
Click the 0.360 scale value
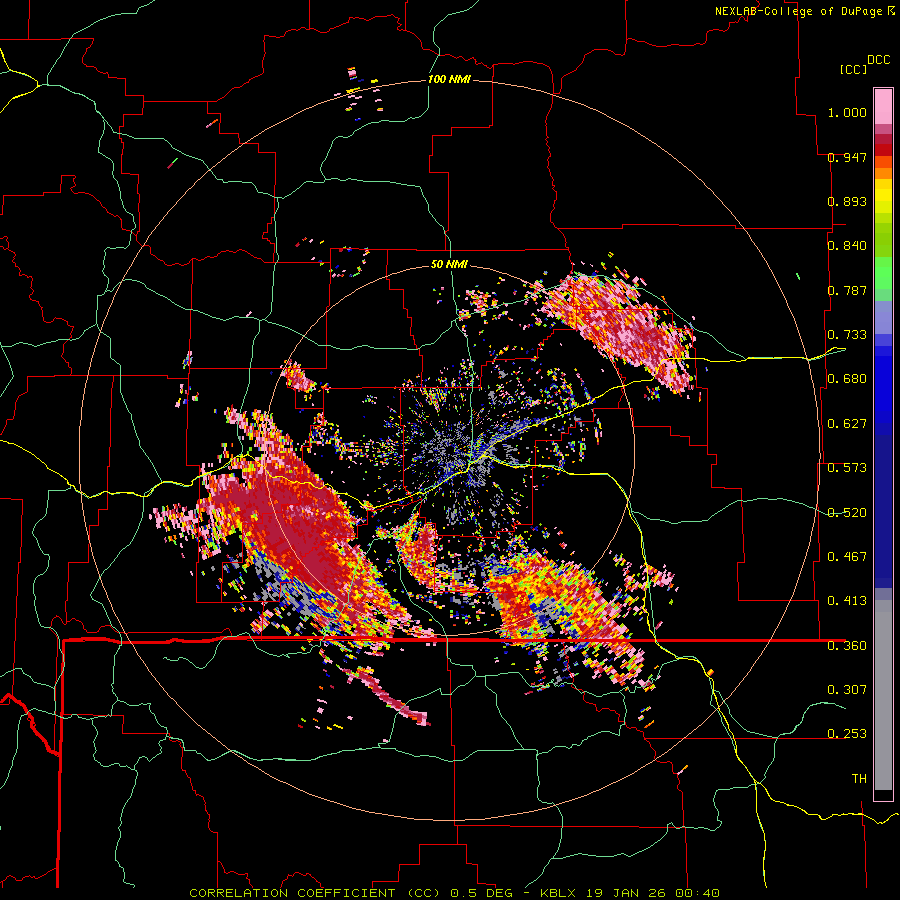coord(847,646)
